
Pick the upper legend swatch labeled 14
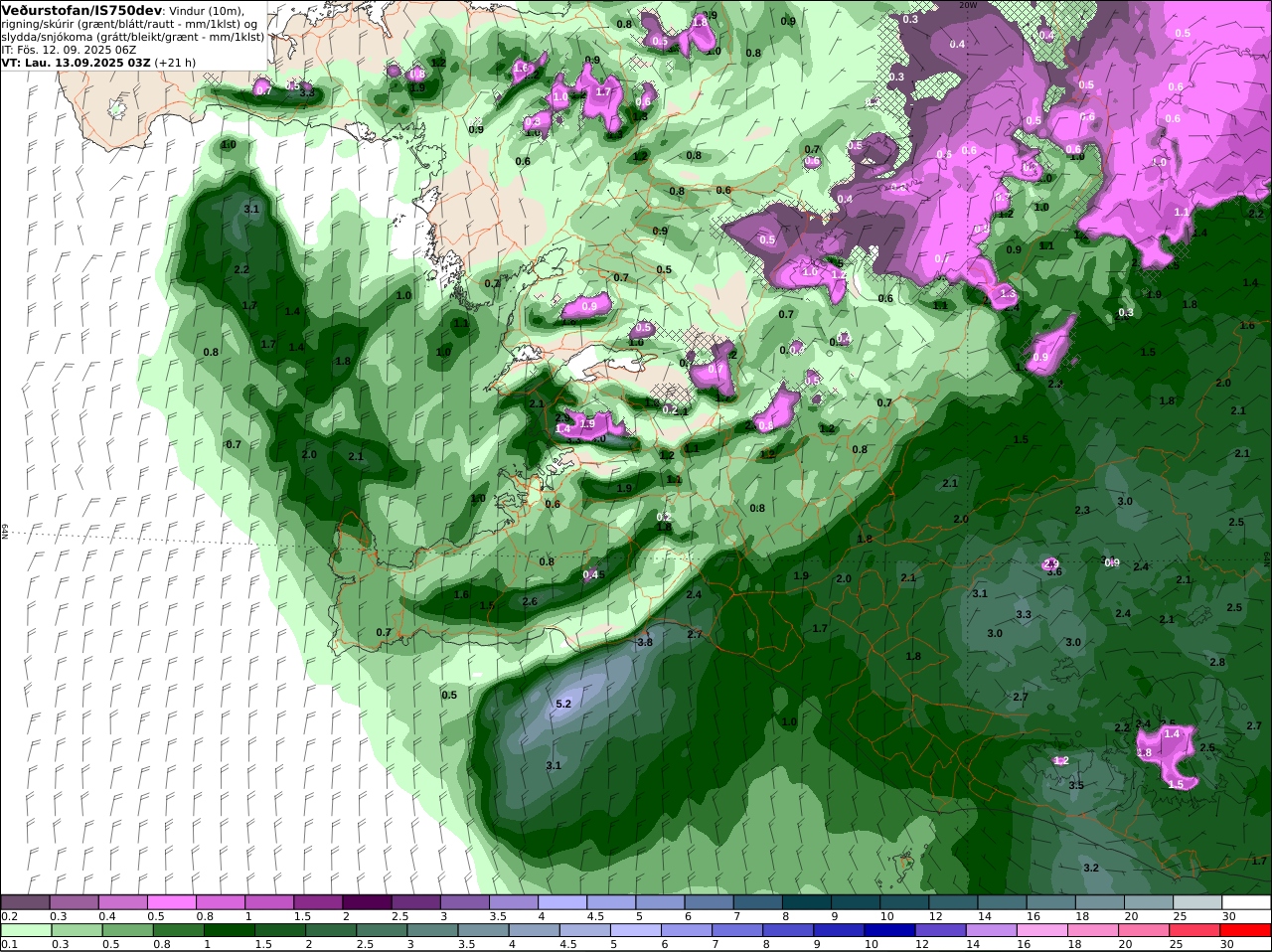tap(1003, 902)
